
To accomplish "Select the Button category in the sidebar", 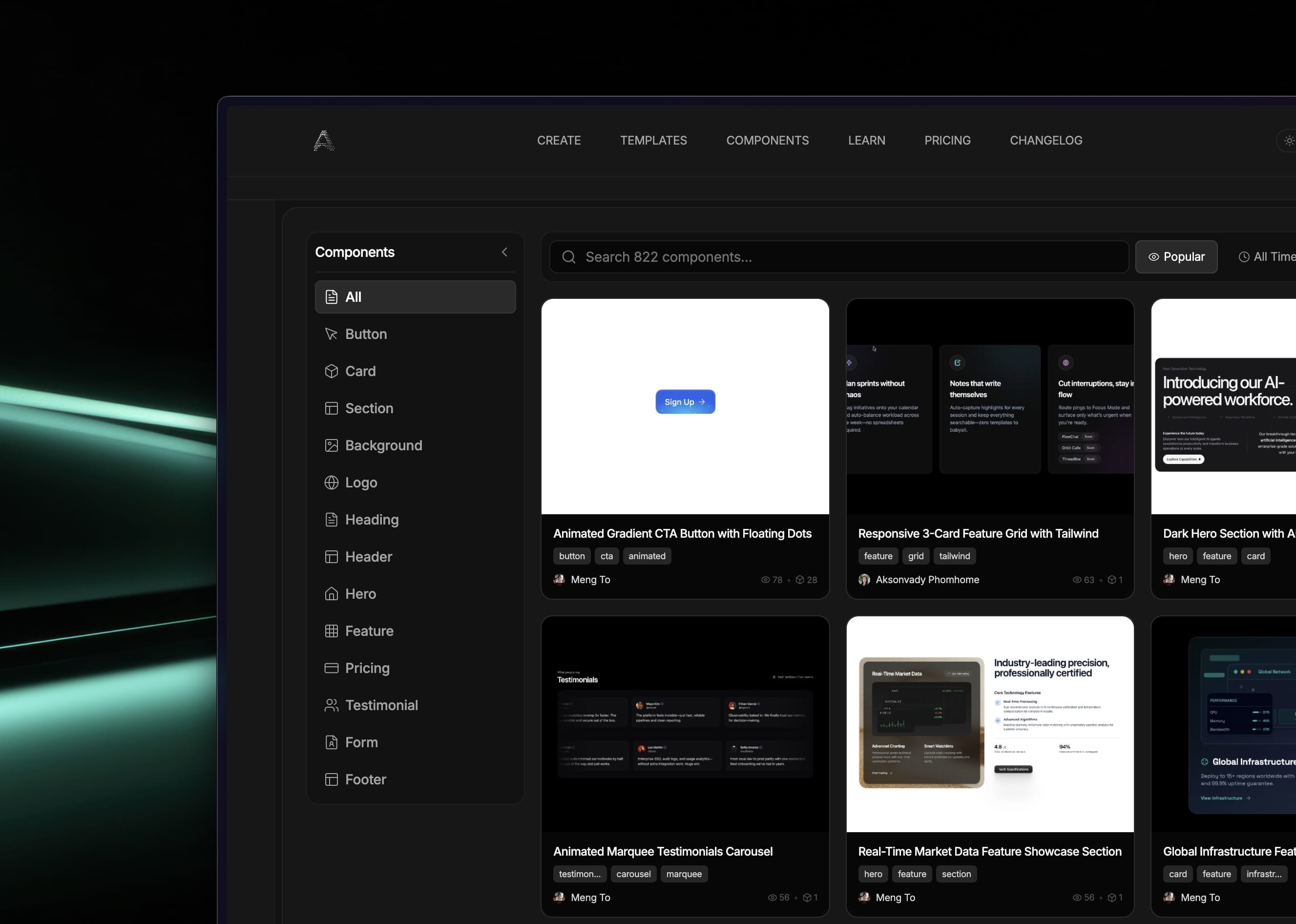I will pos(366,334).
